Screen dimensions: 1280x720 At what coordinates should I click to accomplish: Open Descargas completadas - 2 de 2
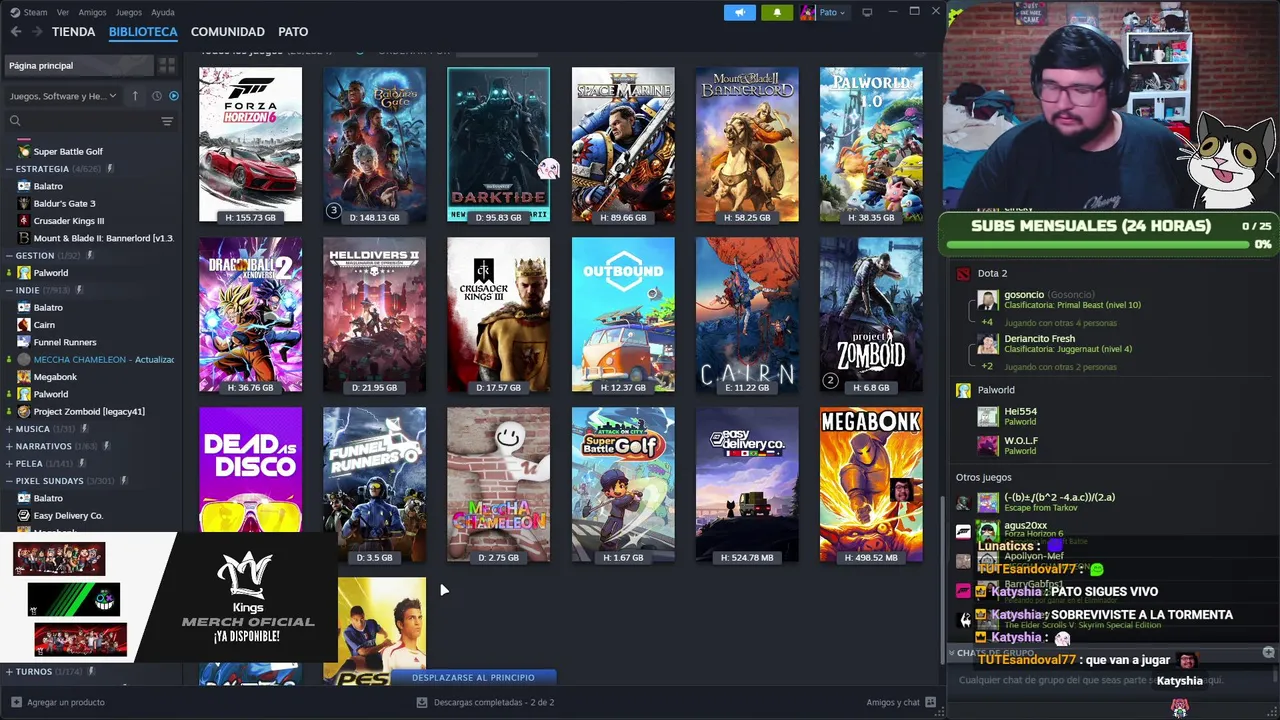pos(494,702)
